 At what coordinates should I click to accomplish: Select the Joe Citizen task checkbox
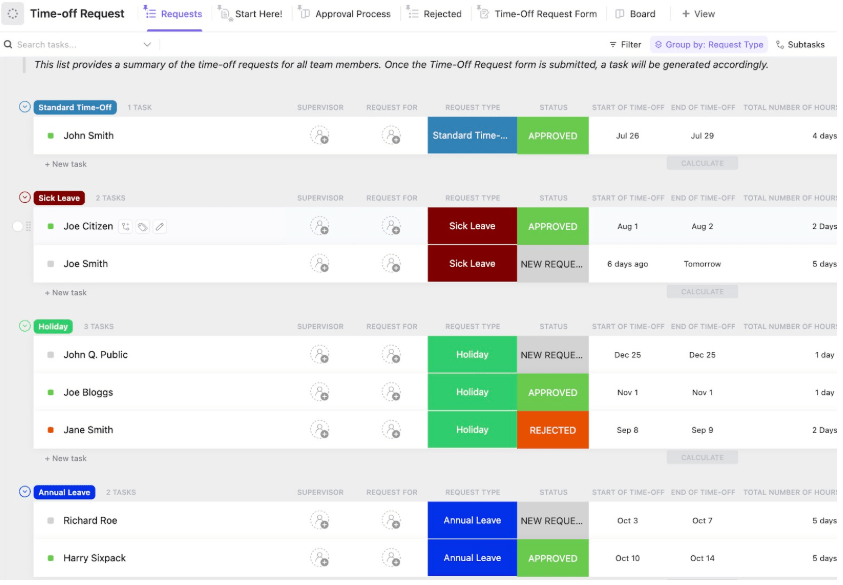click(17, 227)
